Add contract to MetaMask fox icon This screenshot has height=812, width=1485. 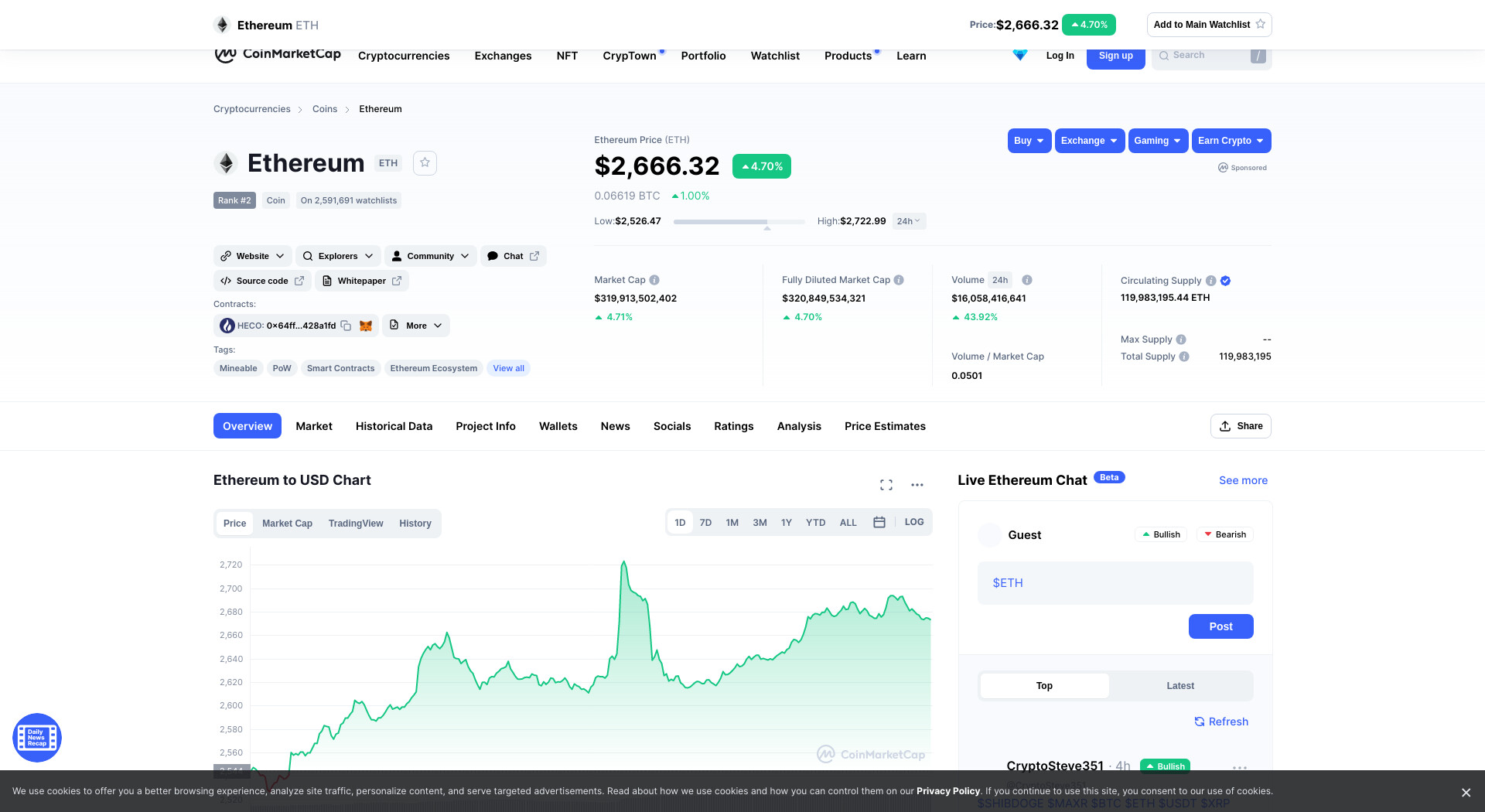click(x=366, y=326)
